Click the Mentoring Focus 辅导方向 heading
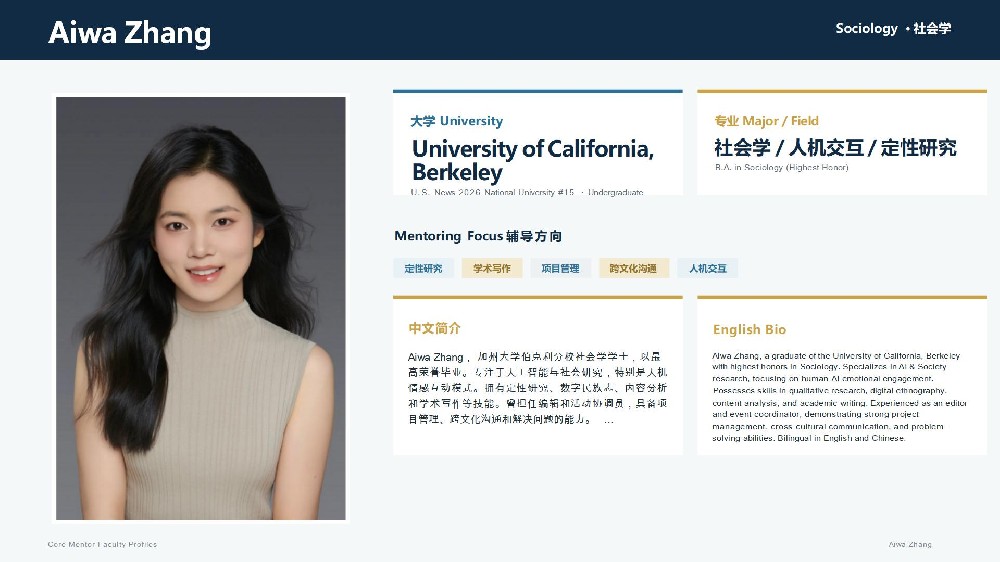This screenshot has height=562, width=1000. click(x=478, y=236)
